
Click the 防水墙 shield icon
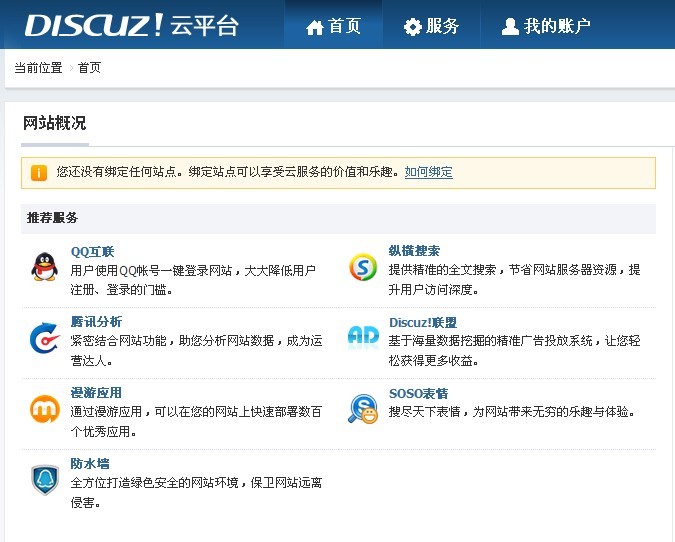tap(45, 480)
